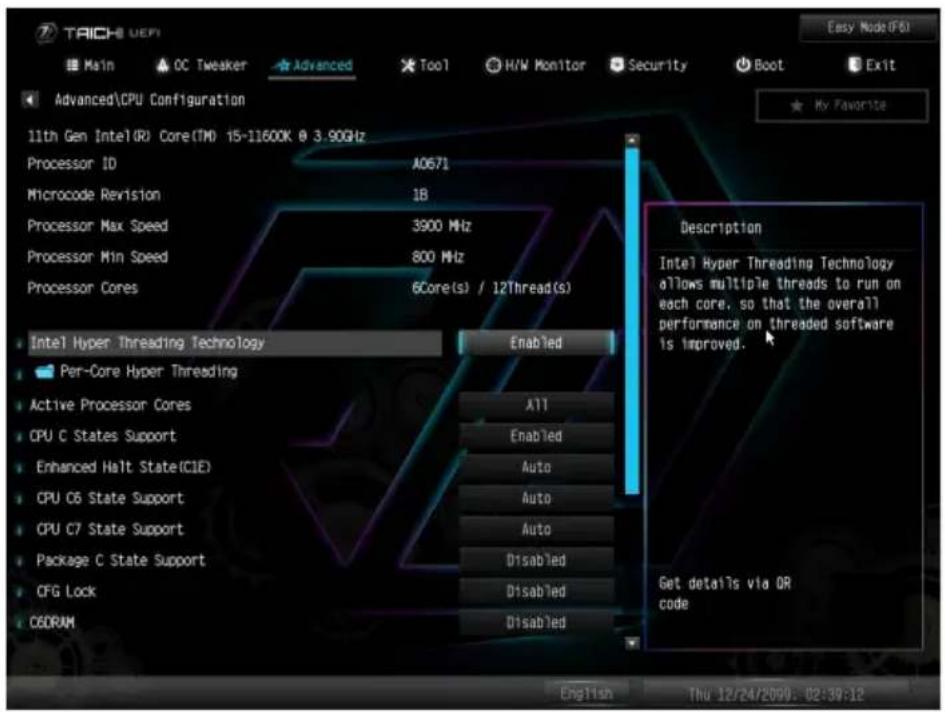This screenshot has width=945, height=712.
Task: Switch to Easy Mode (F6)
Action: [x=867, y=28]
